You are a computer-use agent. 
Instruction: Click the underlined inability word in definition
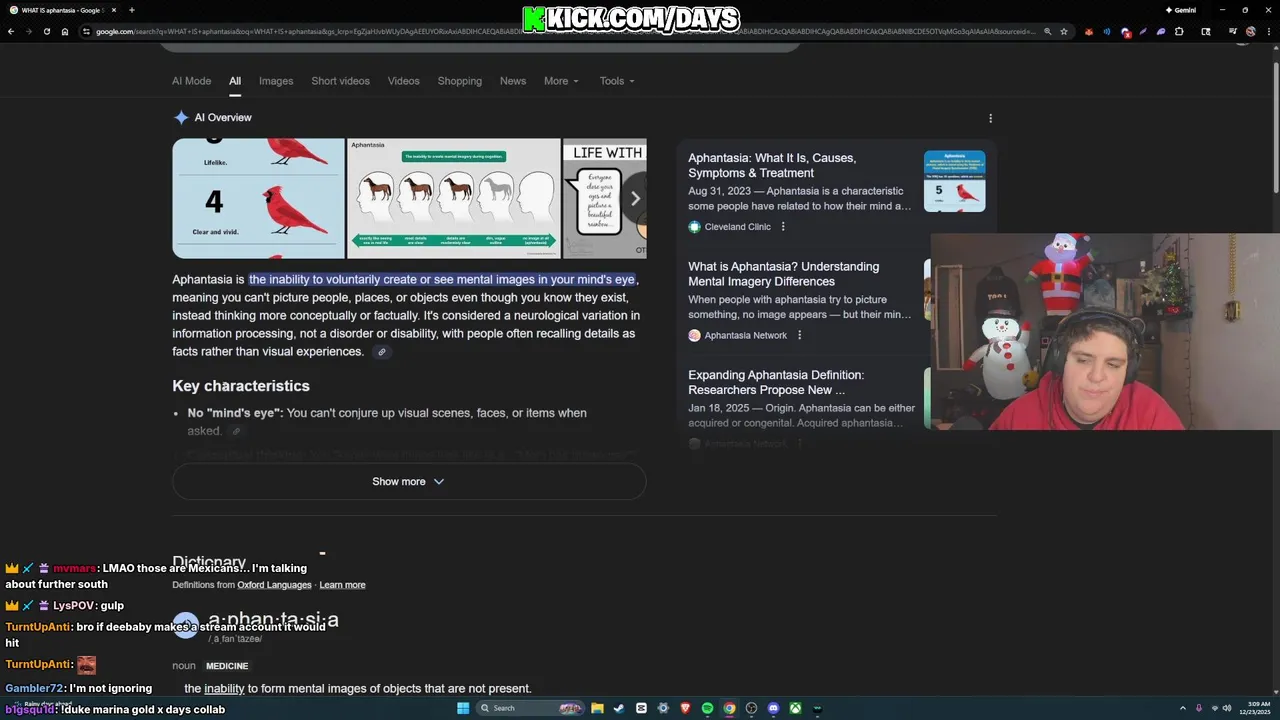pyautogui.click(x=224, y=688)
